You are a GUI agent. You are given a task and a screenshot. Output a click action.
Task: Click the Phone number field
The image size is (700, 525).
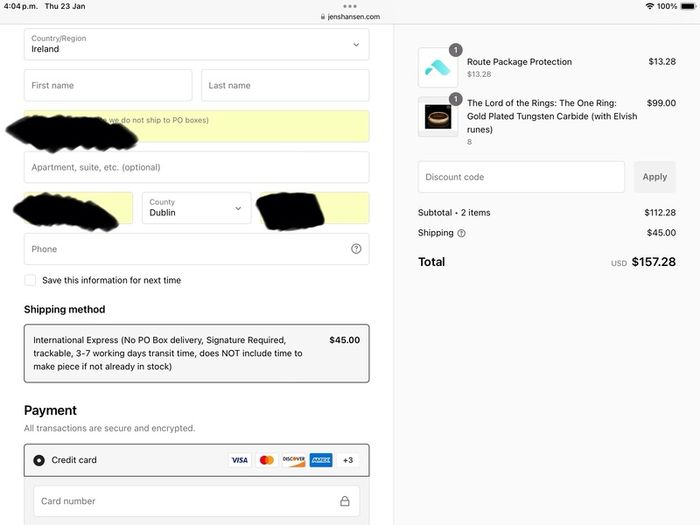point(196,249)
